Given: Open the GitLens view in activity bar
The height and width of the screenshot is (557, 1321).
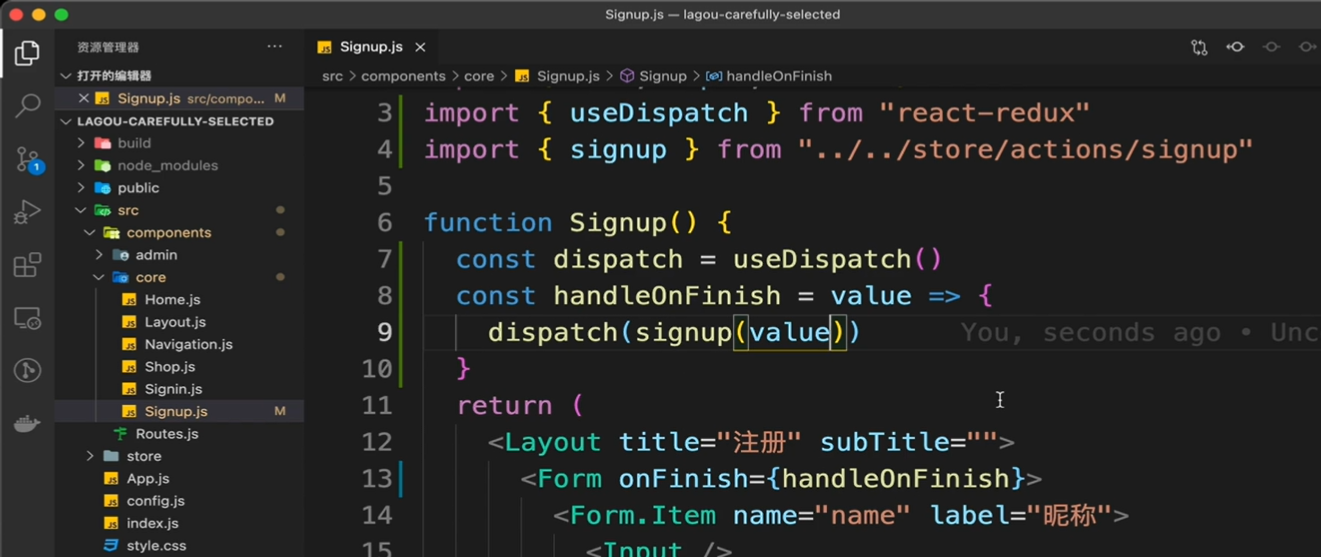Looking at the screenshot, I should pos(27,371).
